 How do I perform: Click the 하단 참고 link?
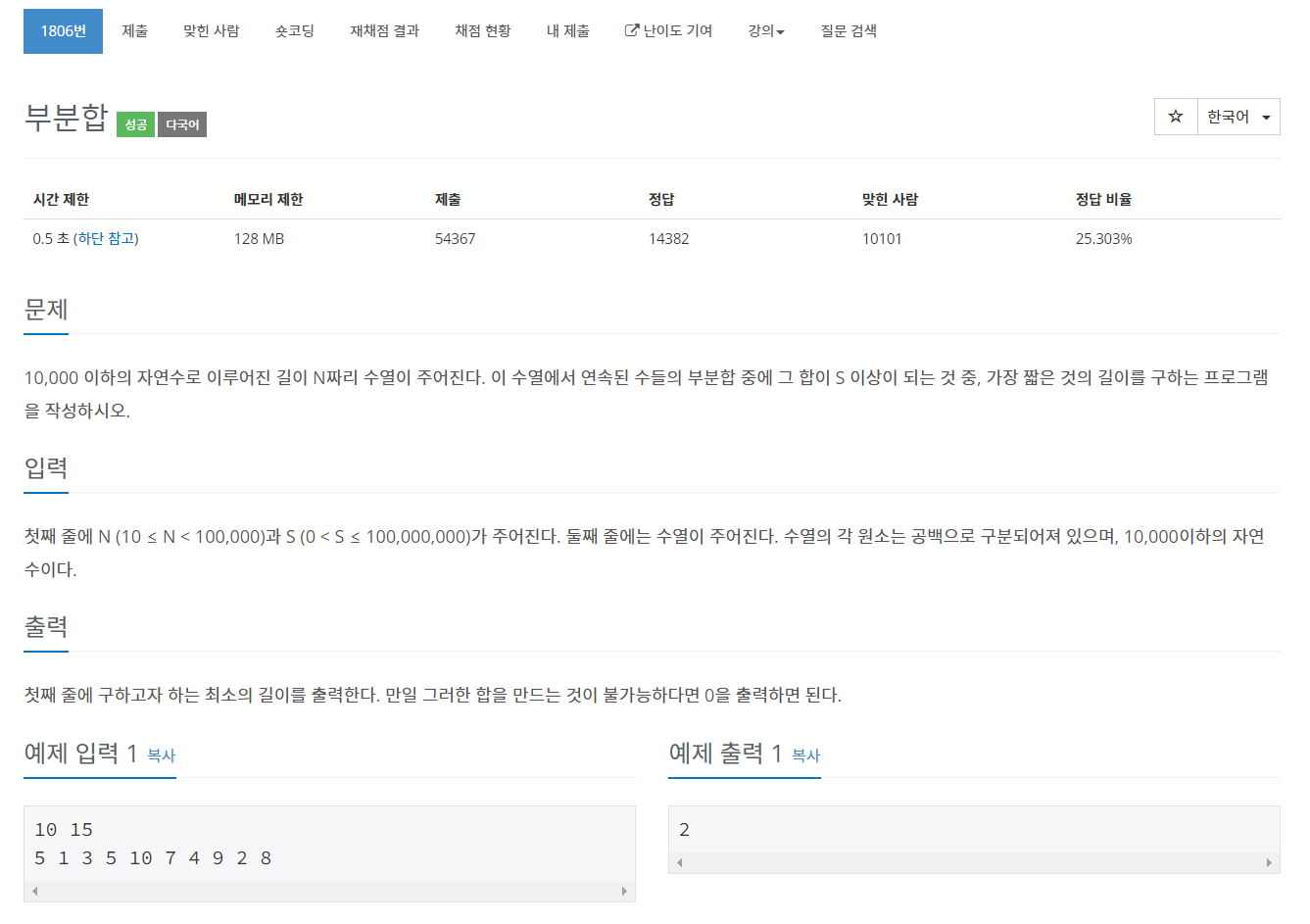click(106, 239)
